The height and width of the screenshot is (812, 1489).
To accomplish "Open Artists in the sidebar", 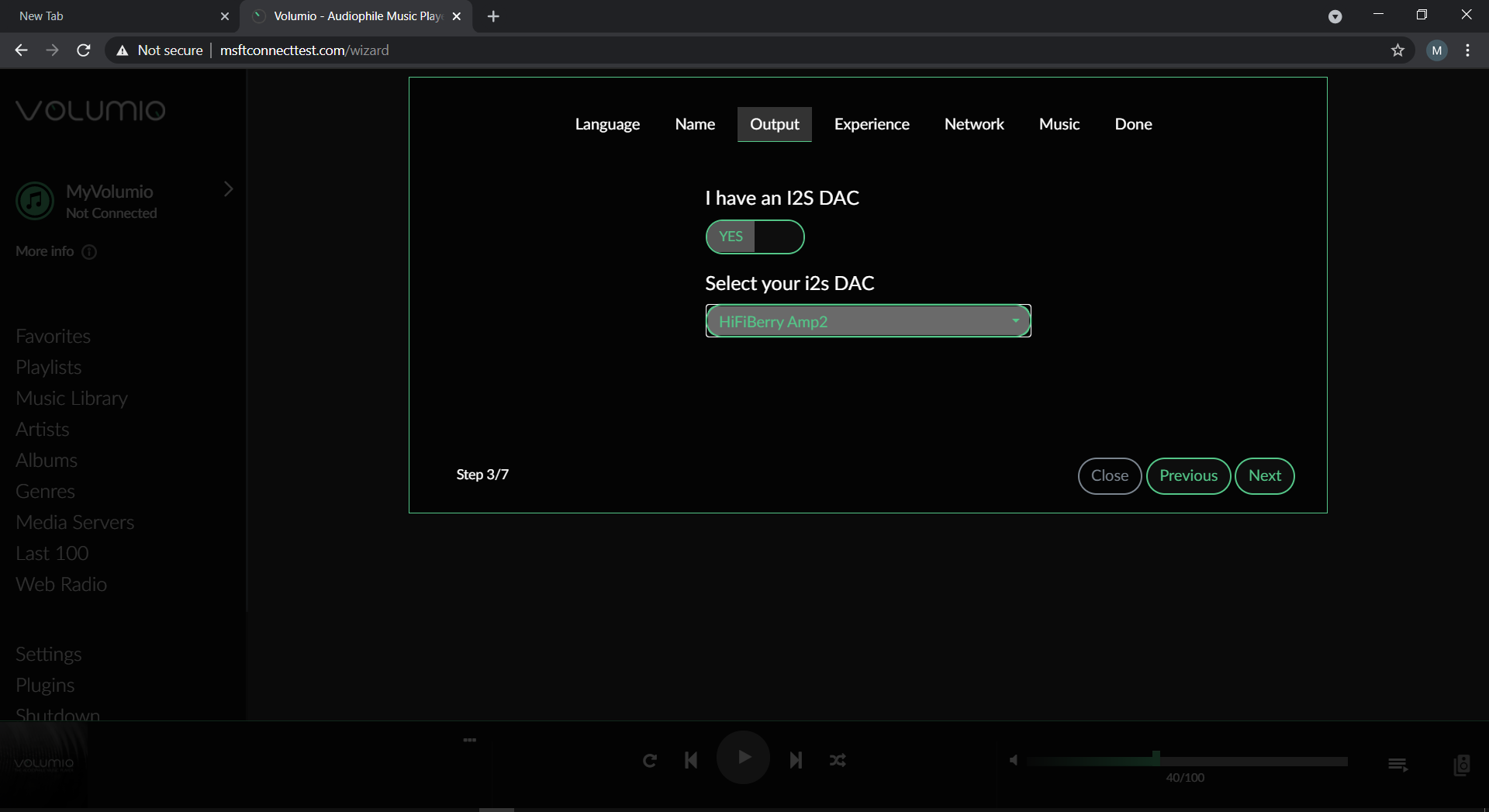I will 43,429.
